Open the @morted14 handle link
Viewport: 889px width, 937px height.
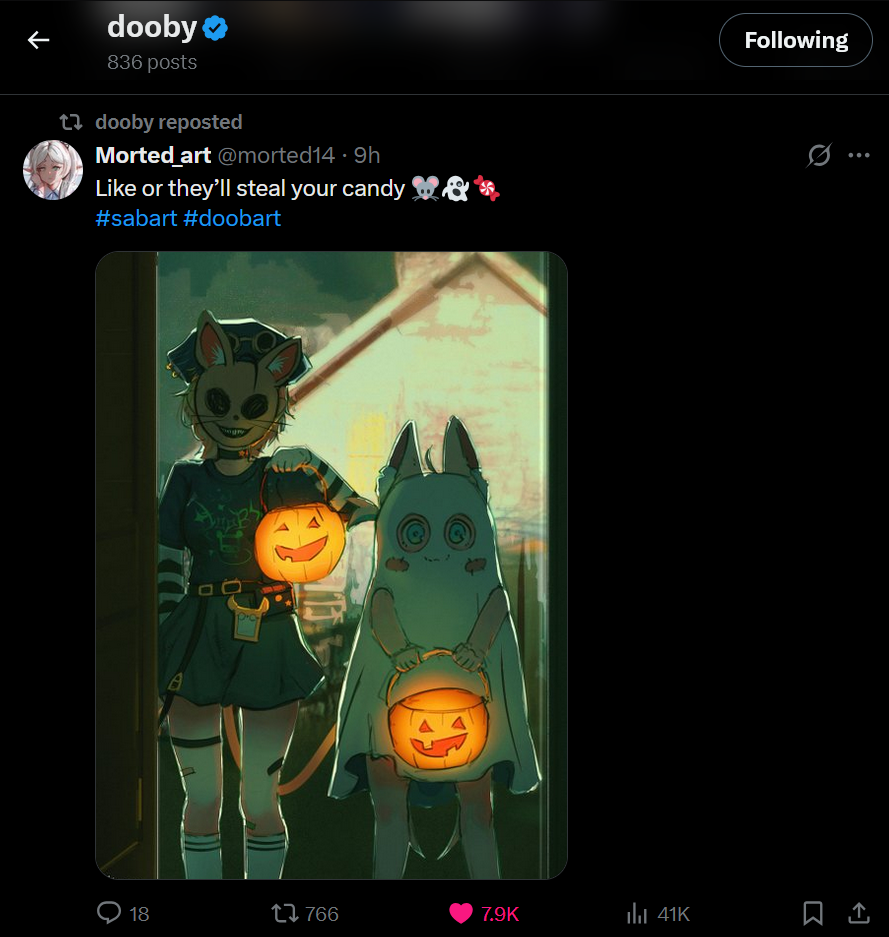pyautogui.click(x=276, y=155)
